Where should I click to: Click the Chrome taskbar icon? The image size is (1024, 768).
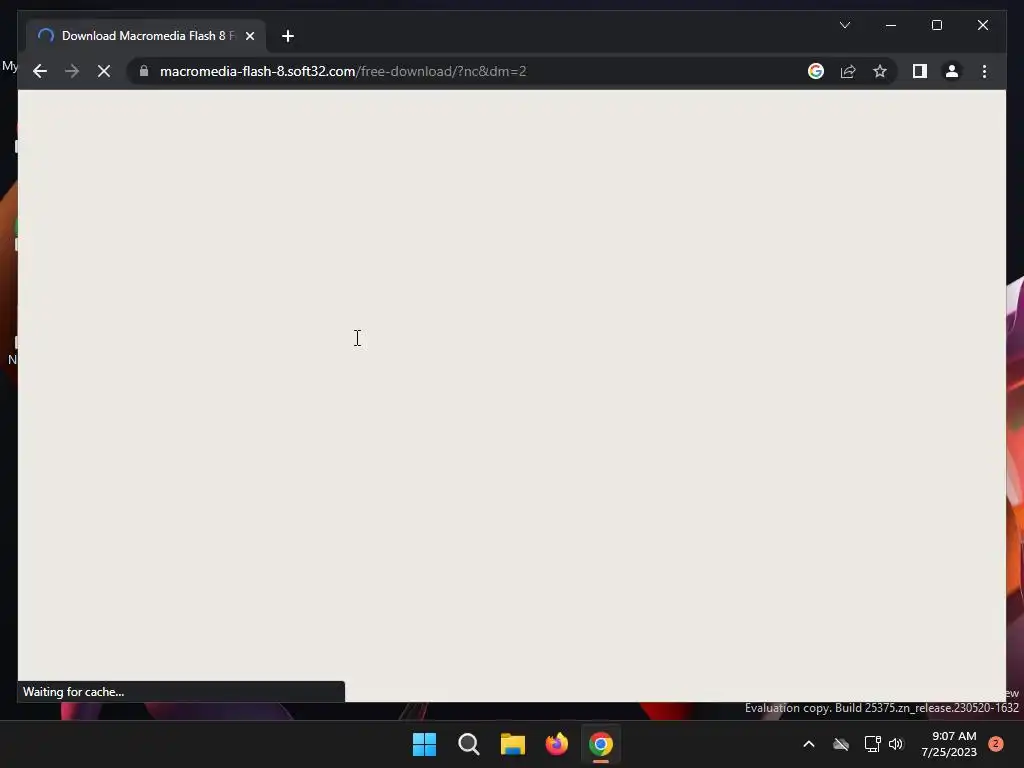point(601,744)
